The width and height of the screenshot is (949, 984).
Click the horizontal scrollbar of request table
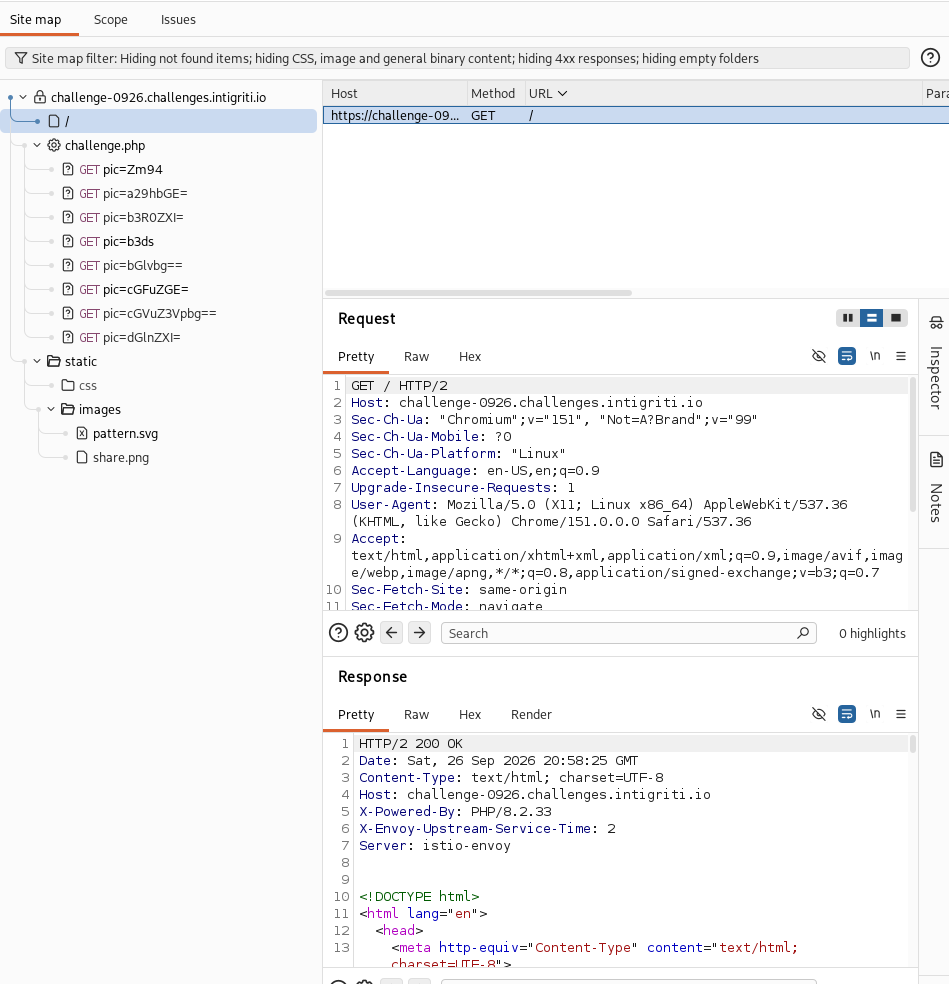pyautogui.click(x=478, y=293)
